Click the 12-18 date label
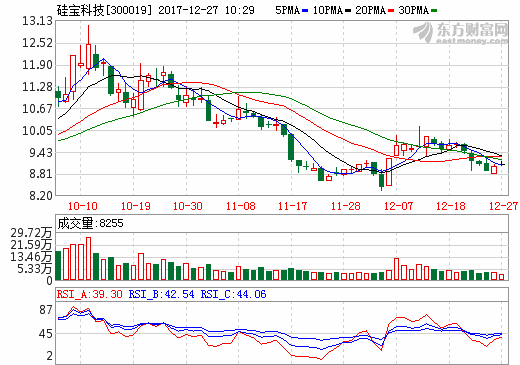Viewport: 520px width, 365px height. [x=450, y=206]
